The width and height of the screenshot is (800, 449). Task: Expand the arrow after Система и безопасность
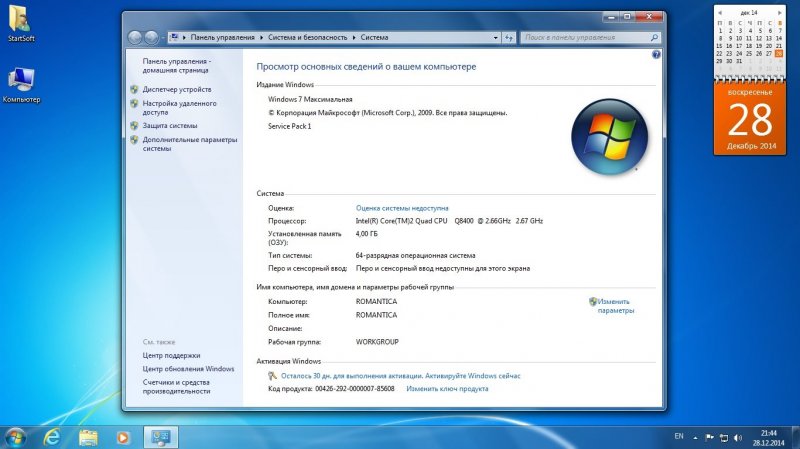point(354,37)
